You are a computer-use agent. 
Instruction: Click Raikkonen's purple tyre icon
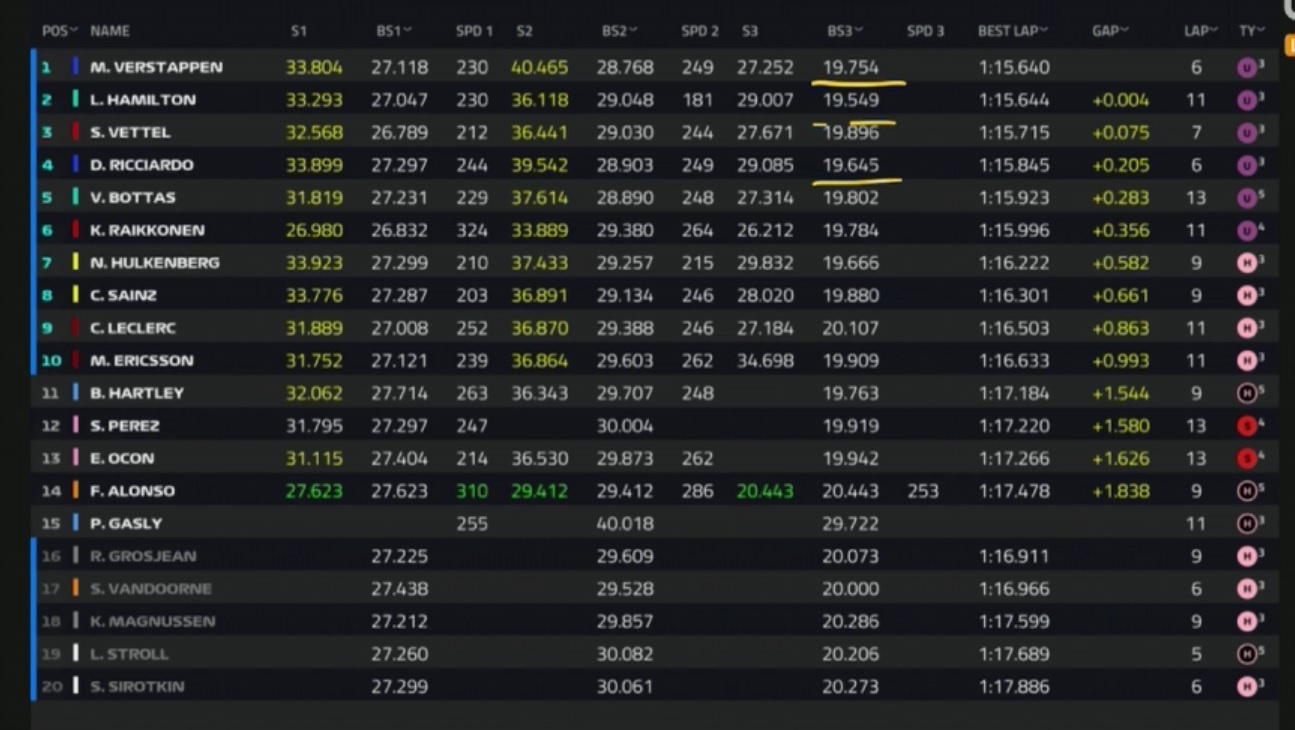point(1246,231)
